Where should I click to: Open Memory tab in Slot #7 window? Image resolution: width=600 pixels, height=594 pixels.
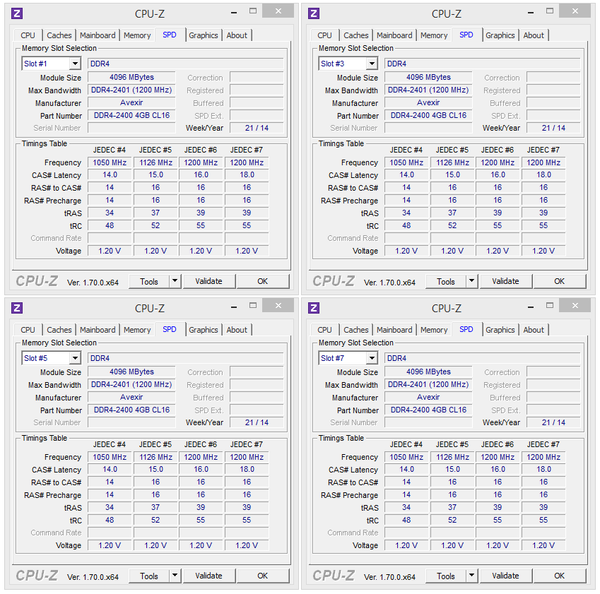click(434, 330)
